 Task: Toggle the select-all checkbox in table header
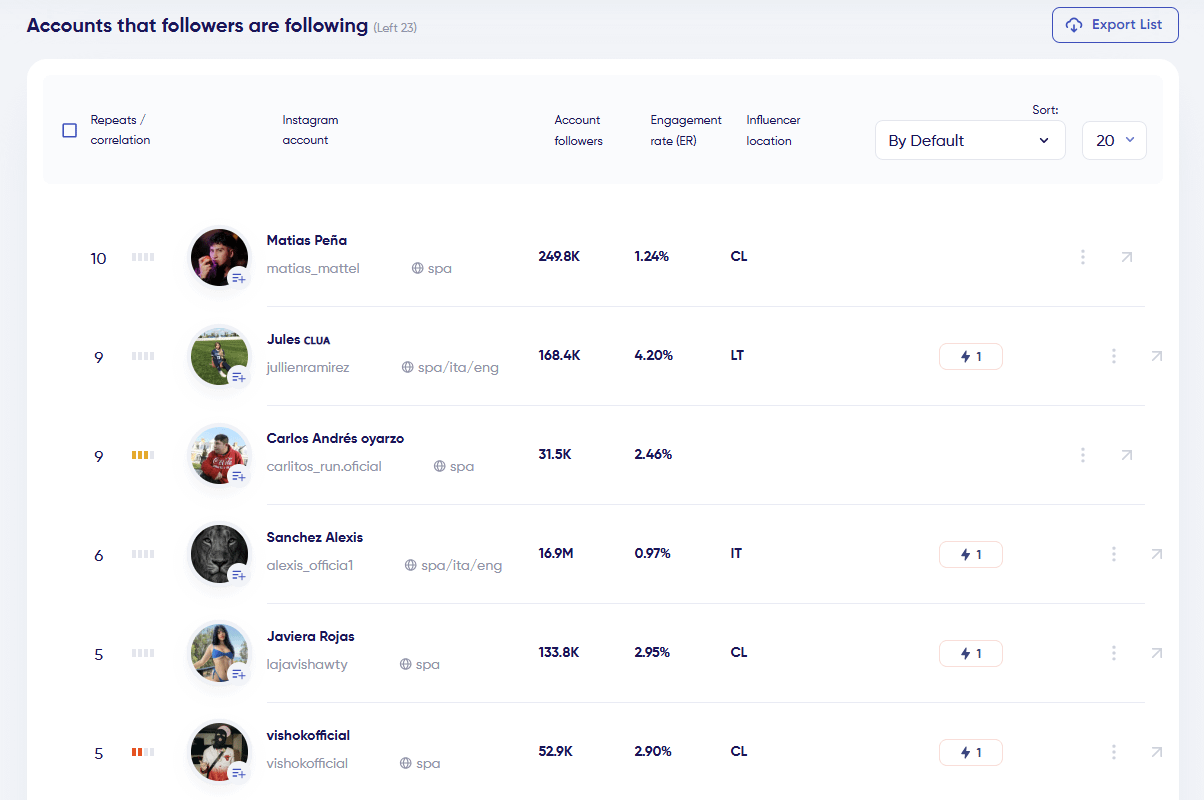tap(70, 130)
